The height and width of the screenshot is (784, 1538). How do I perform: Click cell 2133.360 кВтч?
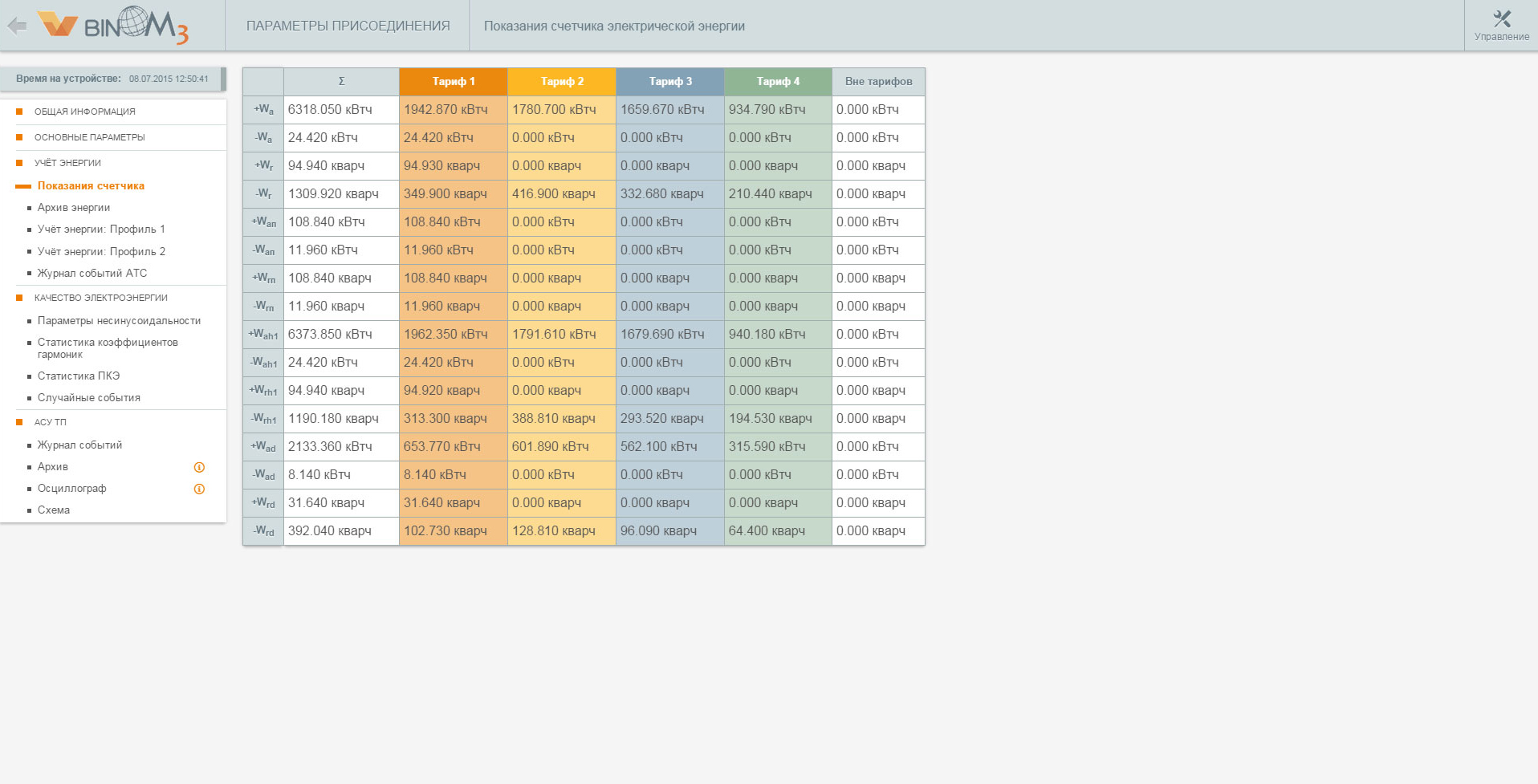(341, 446)
